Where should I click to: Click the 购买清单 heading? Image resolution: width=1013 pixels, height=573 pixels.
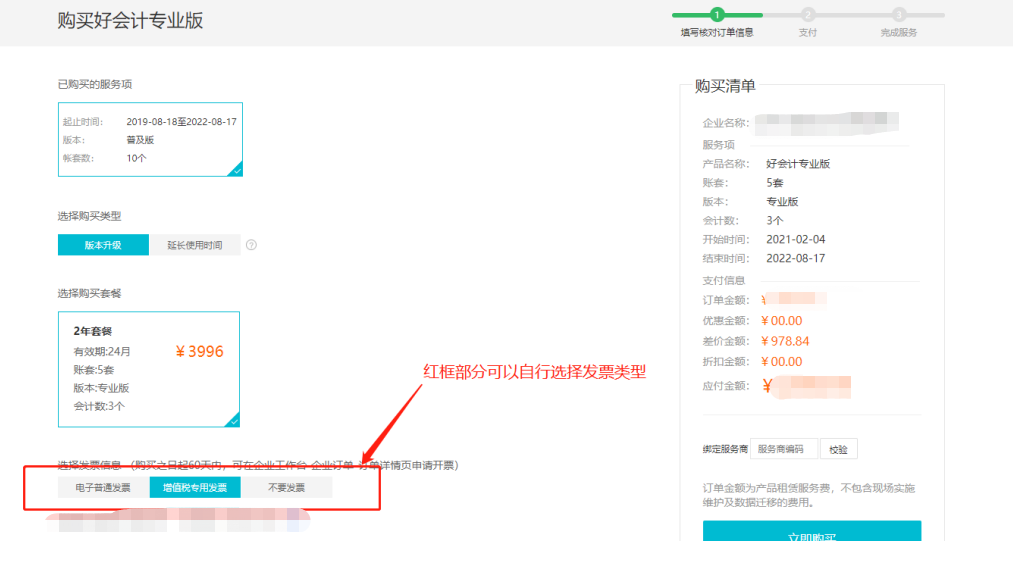[x=725, y=86]
